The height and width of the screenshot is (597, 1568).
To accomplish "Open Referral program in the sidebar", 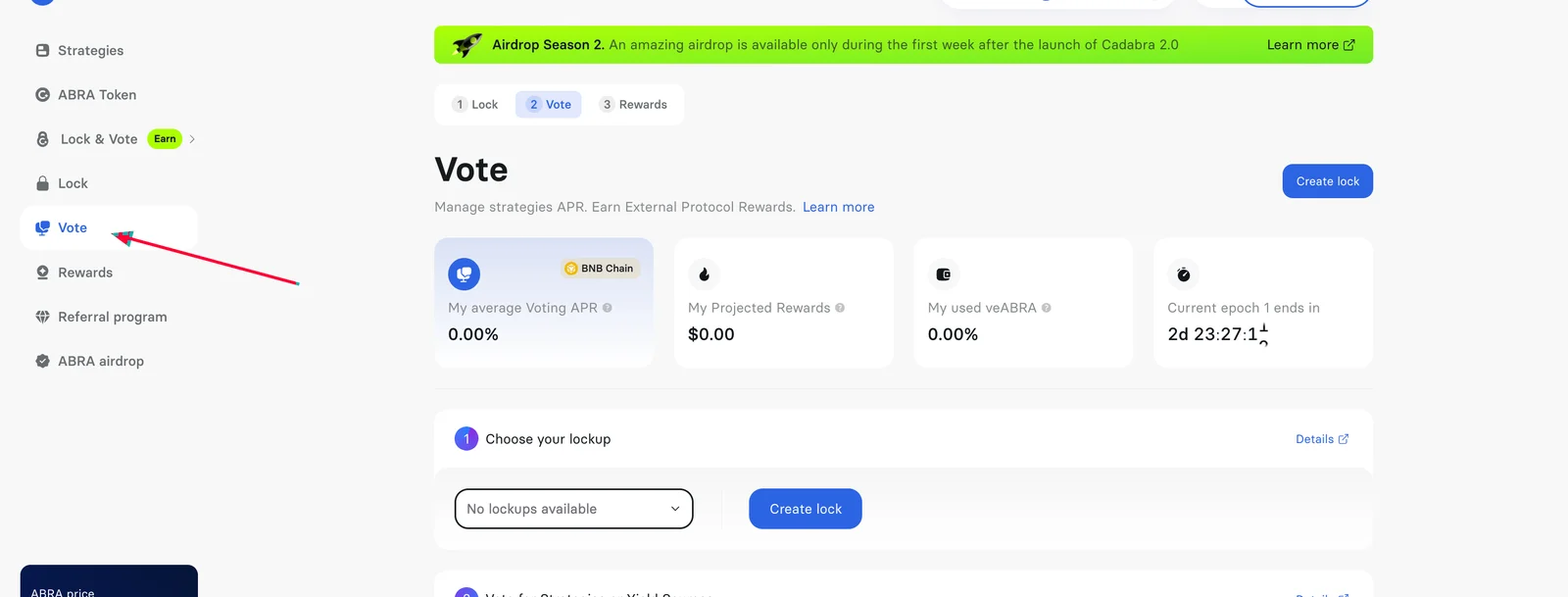I will 101,317.
